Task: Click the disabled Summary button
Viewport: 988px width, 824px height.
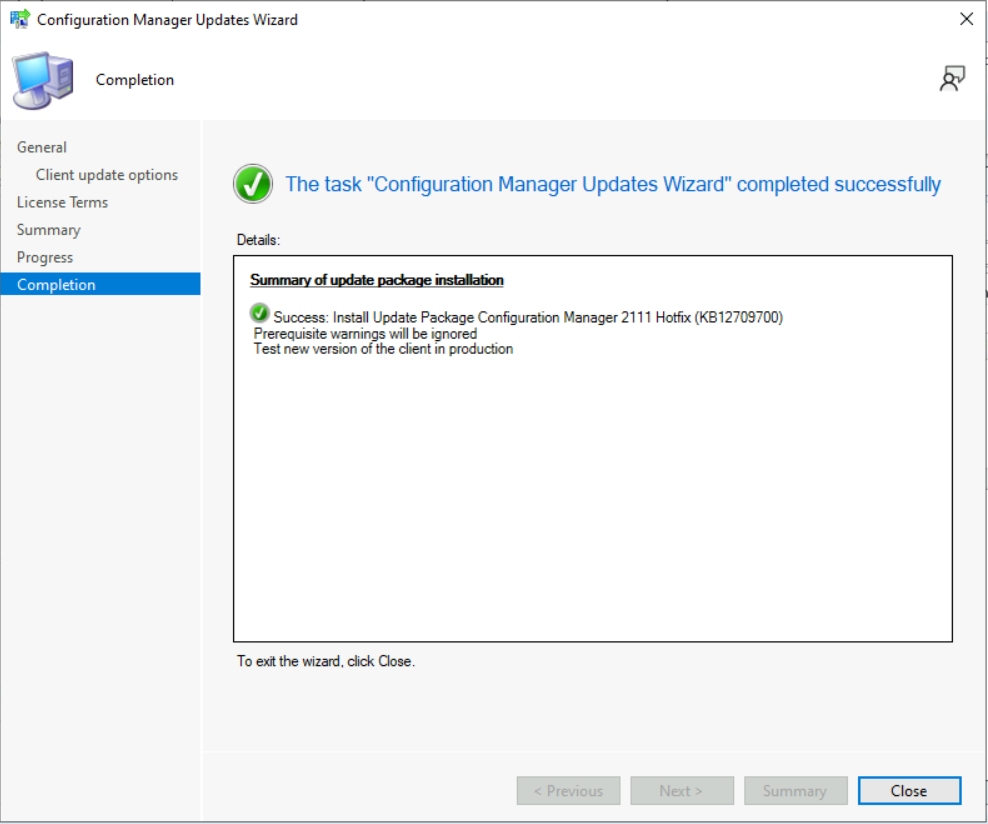Action: (x=795, y=791)
